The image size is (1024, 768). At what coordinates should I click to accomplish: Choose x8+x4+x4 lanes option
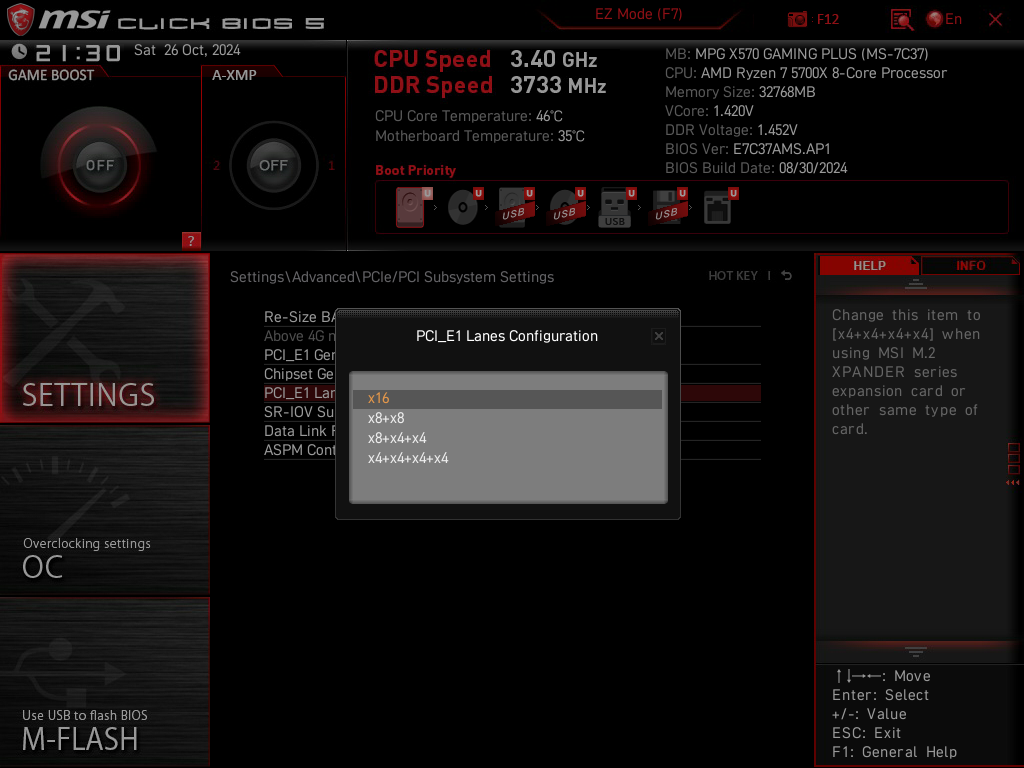507,439
